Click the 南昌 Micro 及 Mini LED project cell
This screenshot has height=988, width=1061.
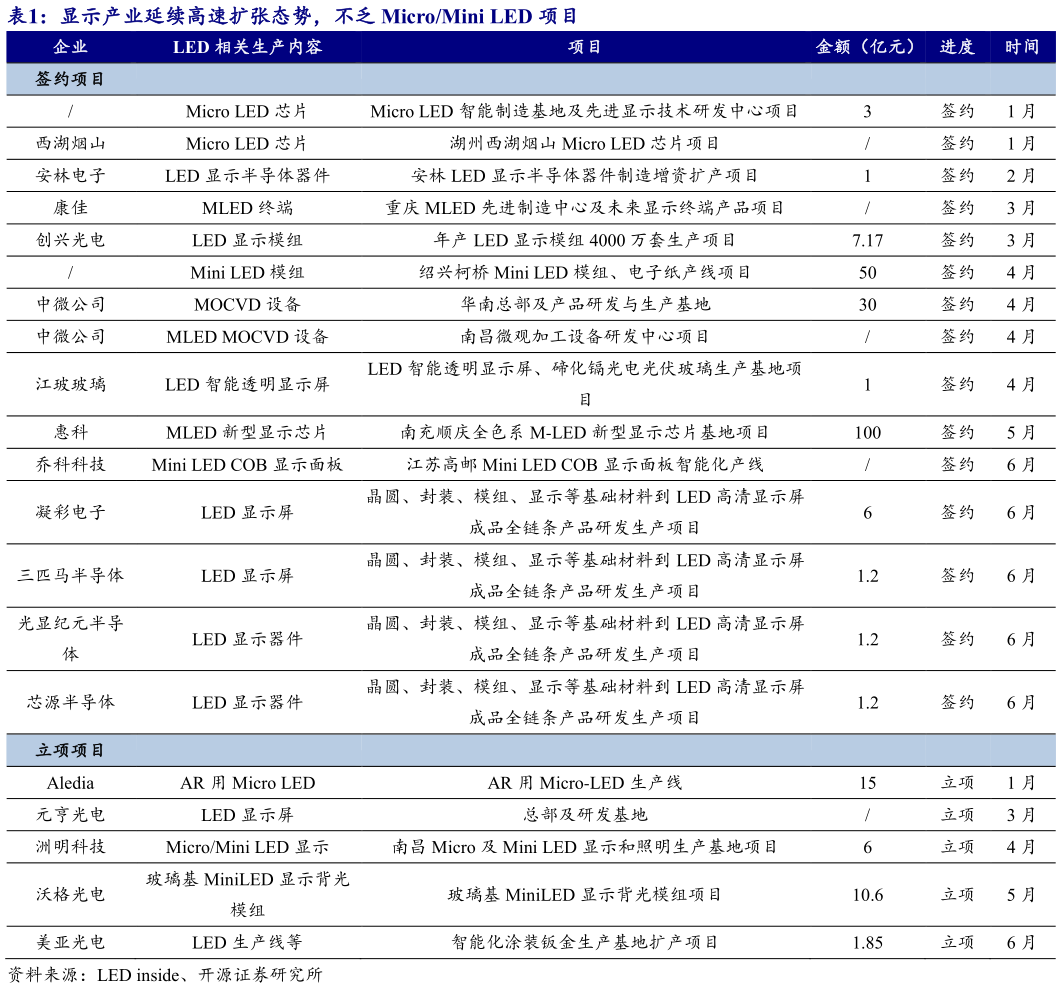click(x=584, y=847)
